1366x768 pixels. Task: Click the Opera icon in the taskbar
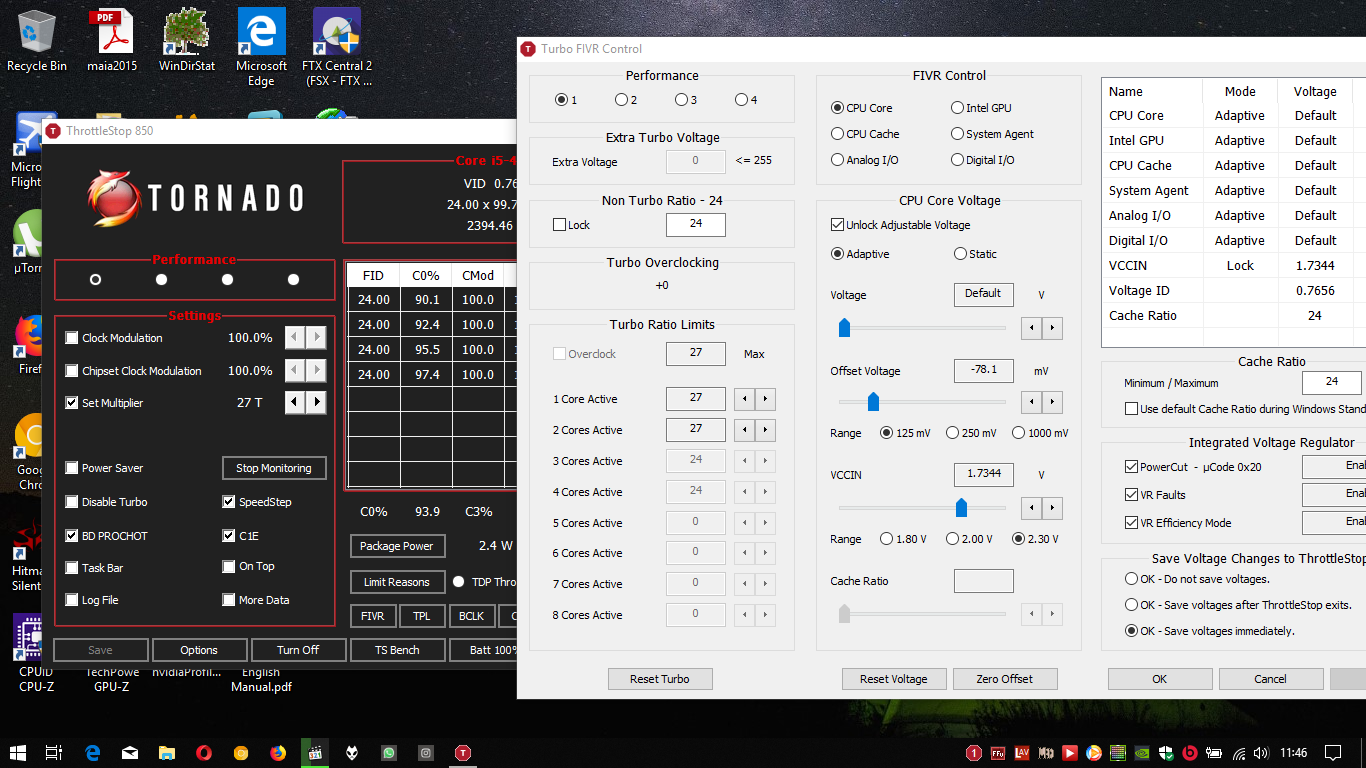204,752
